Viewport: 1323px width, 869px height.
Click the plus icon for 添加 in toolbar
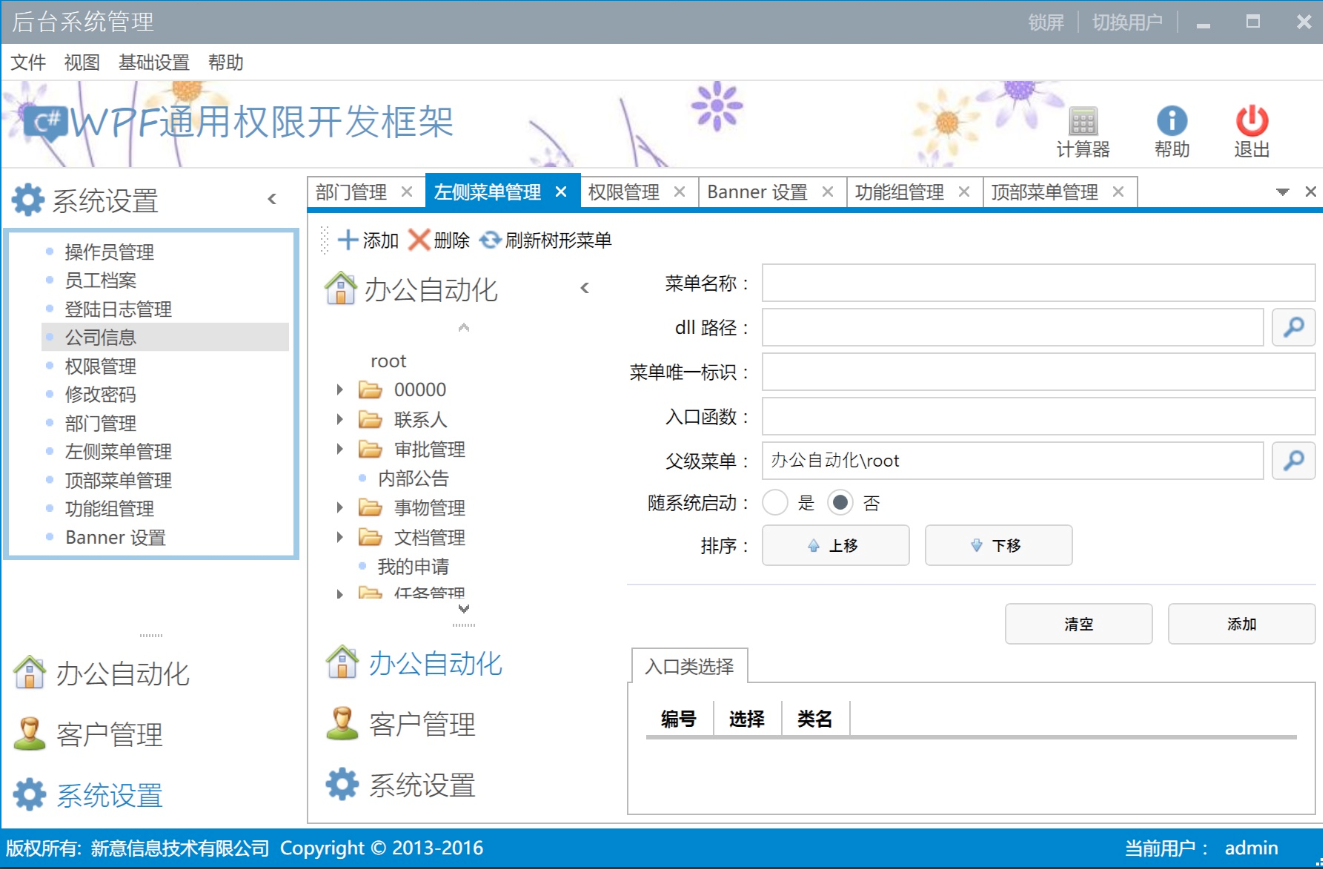(x=348, y=240)
